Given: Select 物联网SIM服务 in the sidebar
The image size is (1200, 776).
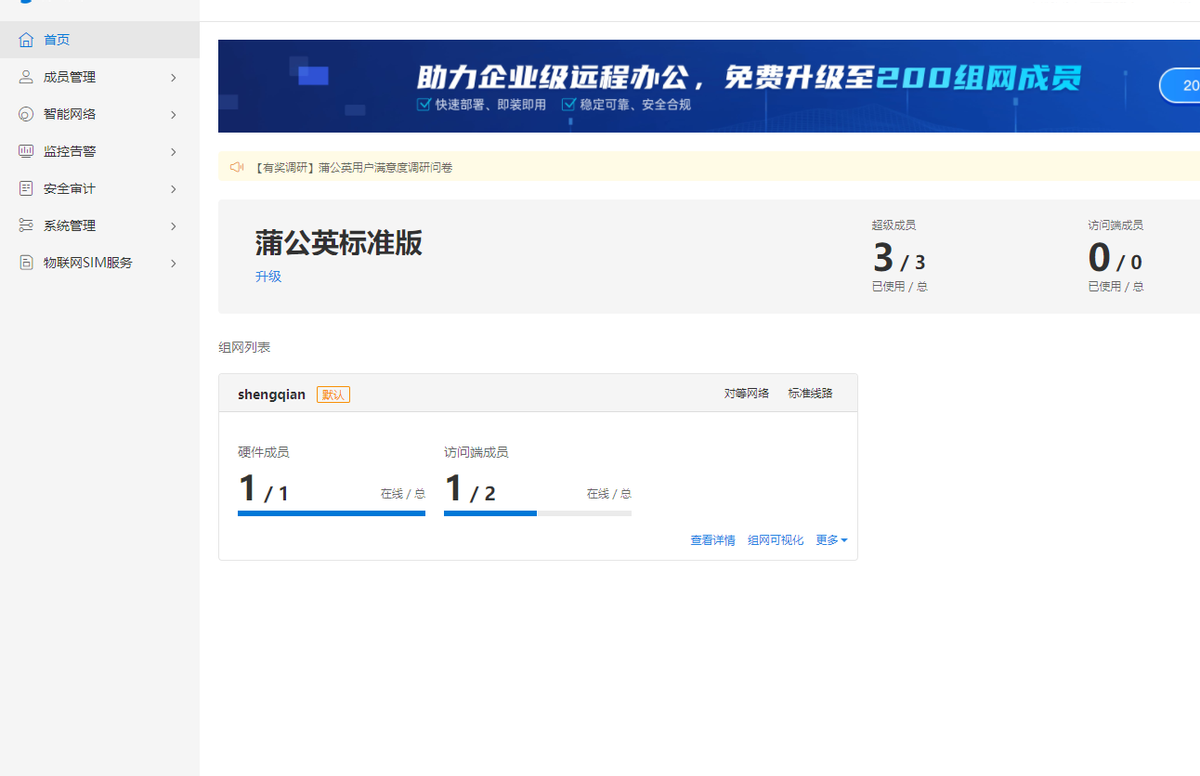Looking at the screenshot, I should (x=100, y=262).
